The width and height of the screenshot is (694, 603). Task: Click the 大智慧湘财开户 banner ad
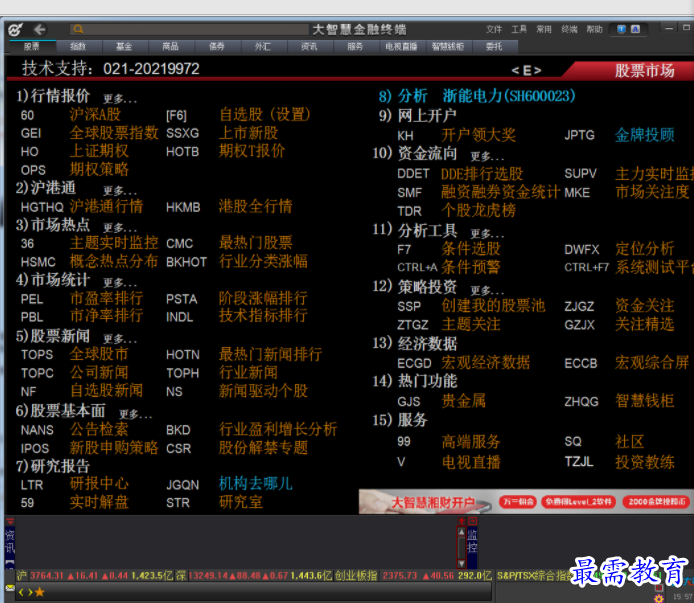(x=526, y=501)
